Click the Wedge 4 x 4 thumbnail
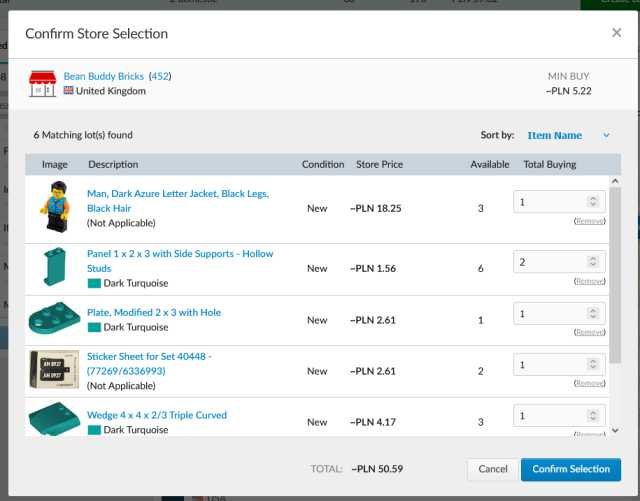Viewport: 640px width, 501px height. click(x=54, y=418)
